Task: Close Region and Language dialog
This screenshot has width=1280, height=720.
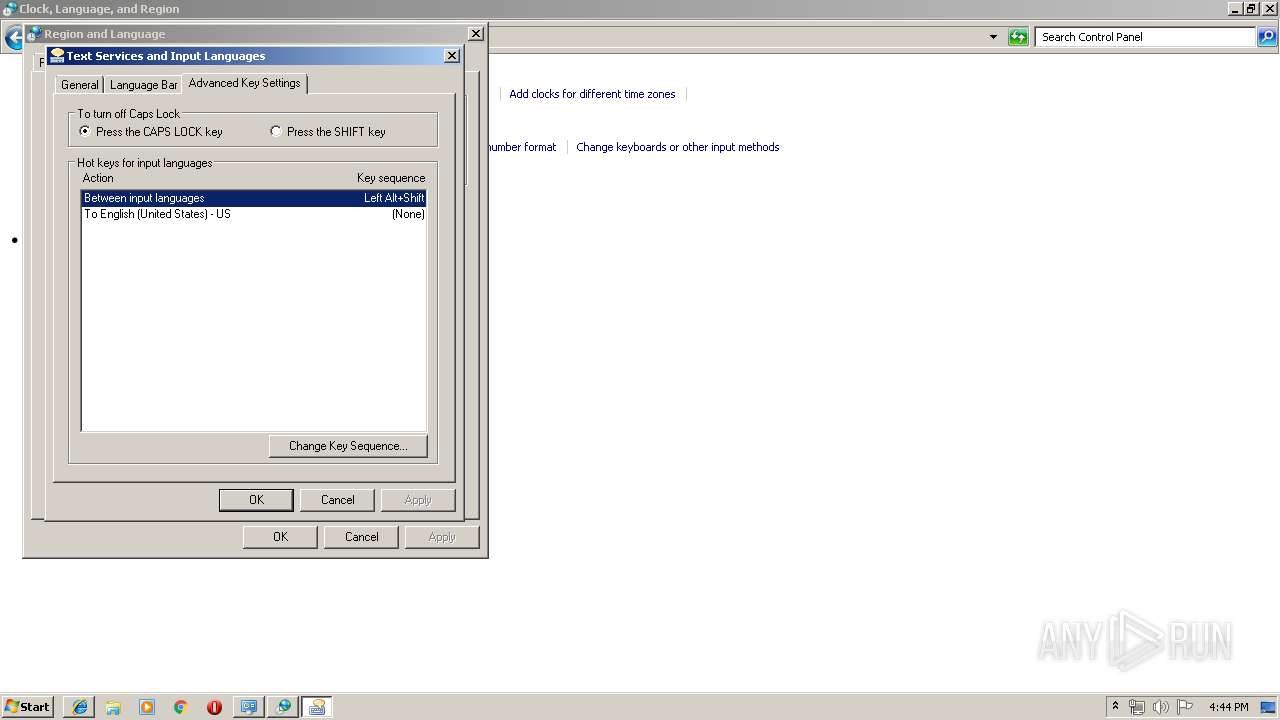Action: (x=476, y=33)
